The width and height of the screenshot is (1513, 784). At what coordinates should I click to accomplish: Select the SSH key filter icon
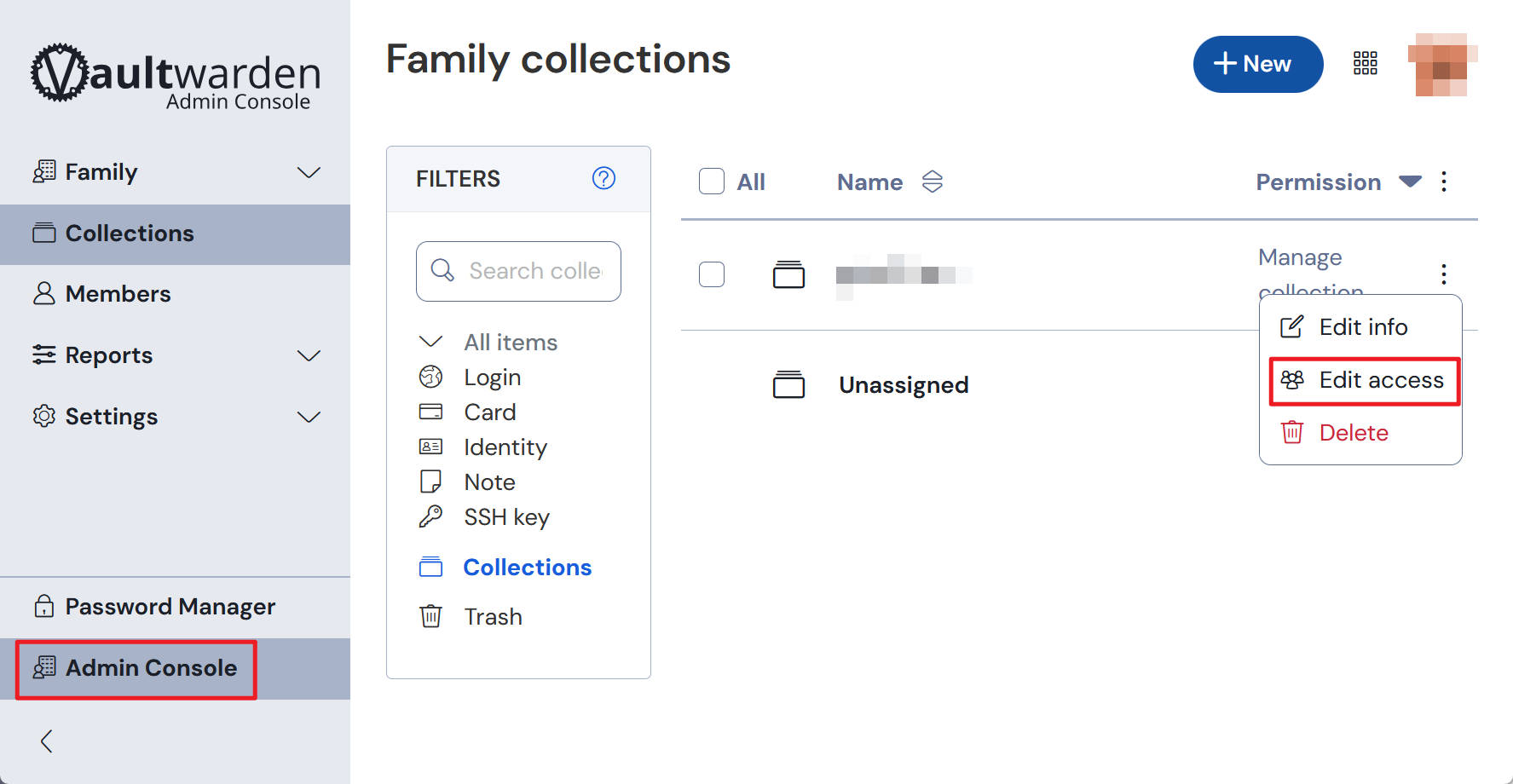pyautogui.click(x=431, y=516)
